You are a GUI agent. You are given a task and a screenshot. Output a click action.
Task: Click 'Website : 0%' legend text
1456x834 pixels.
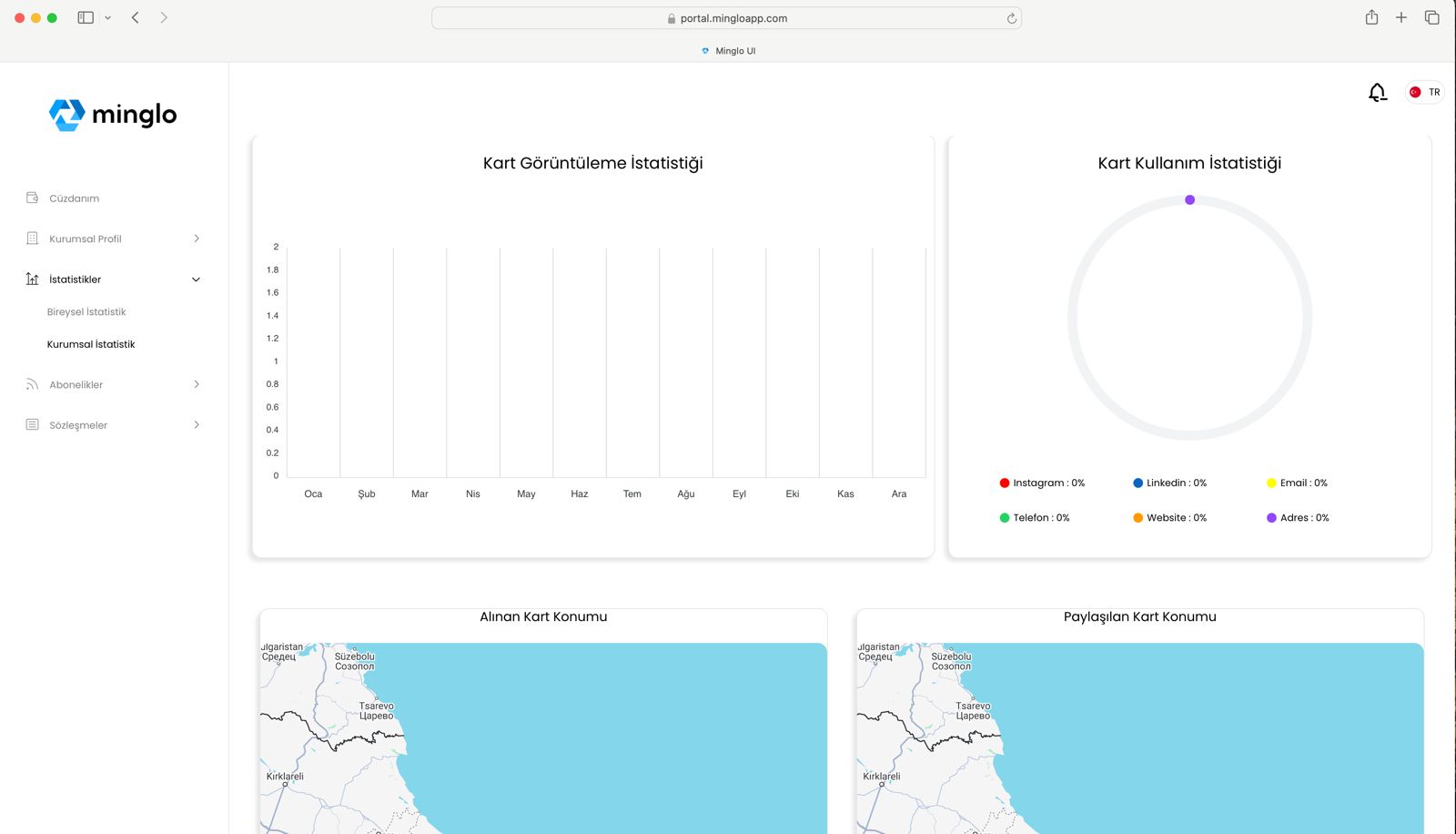click(x=1177, y=517)
